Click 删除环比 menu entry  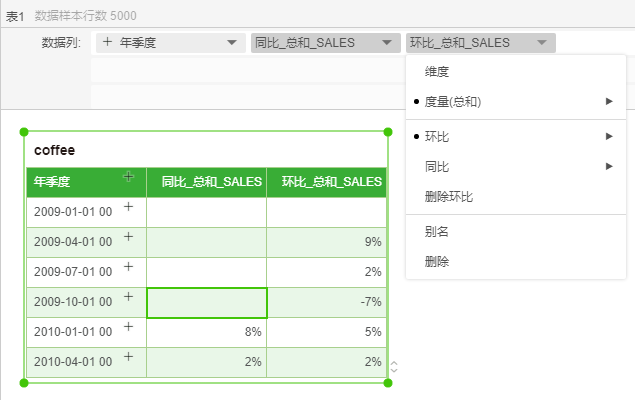449,197
